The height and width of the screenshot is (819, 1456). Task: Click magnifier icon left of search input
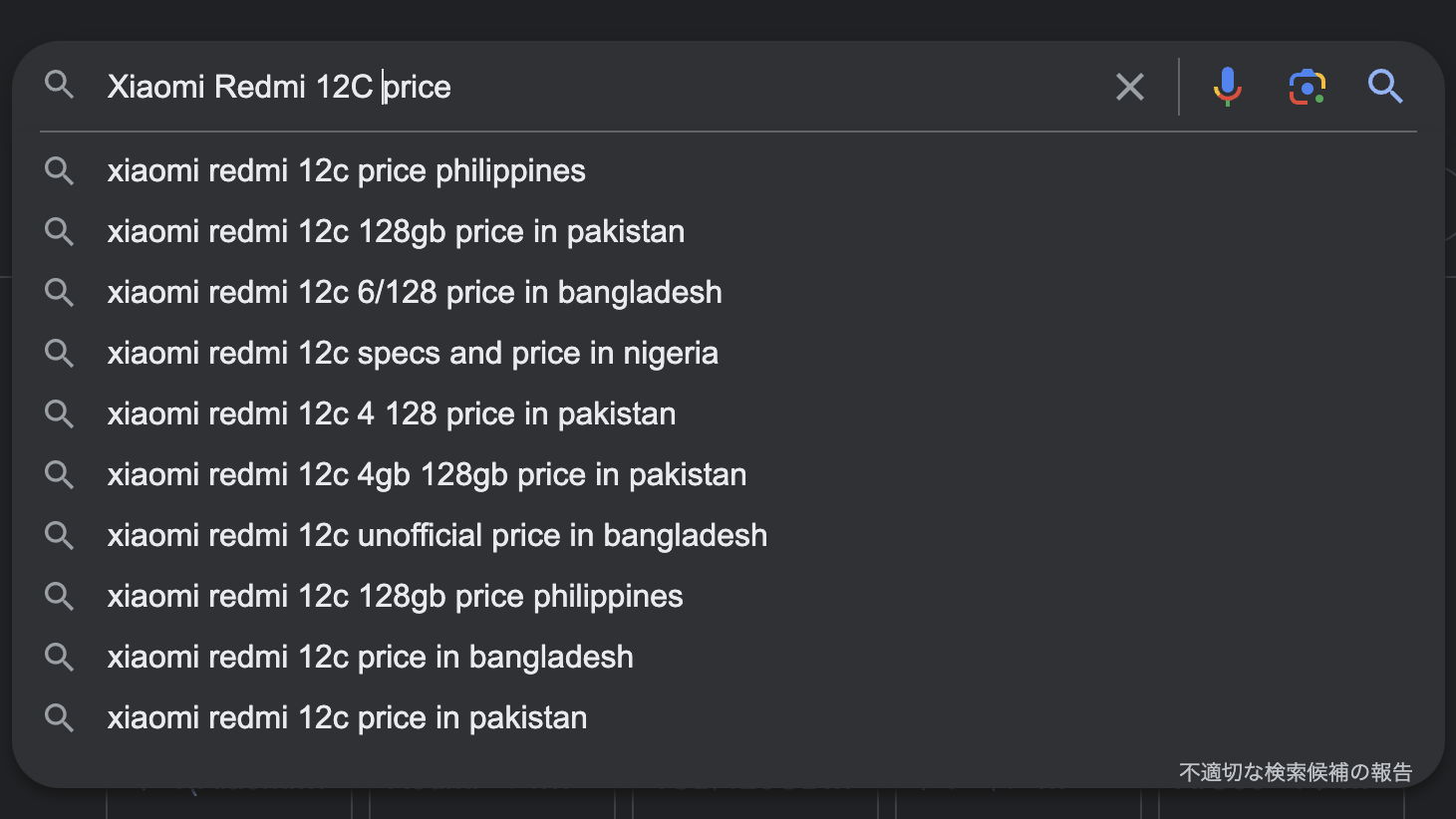coord(60,86)
